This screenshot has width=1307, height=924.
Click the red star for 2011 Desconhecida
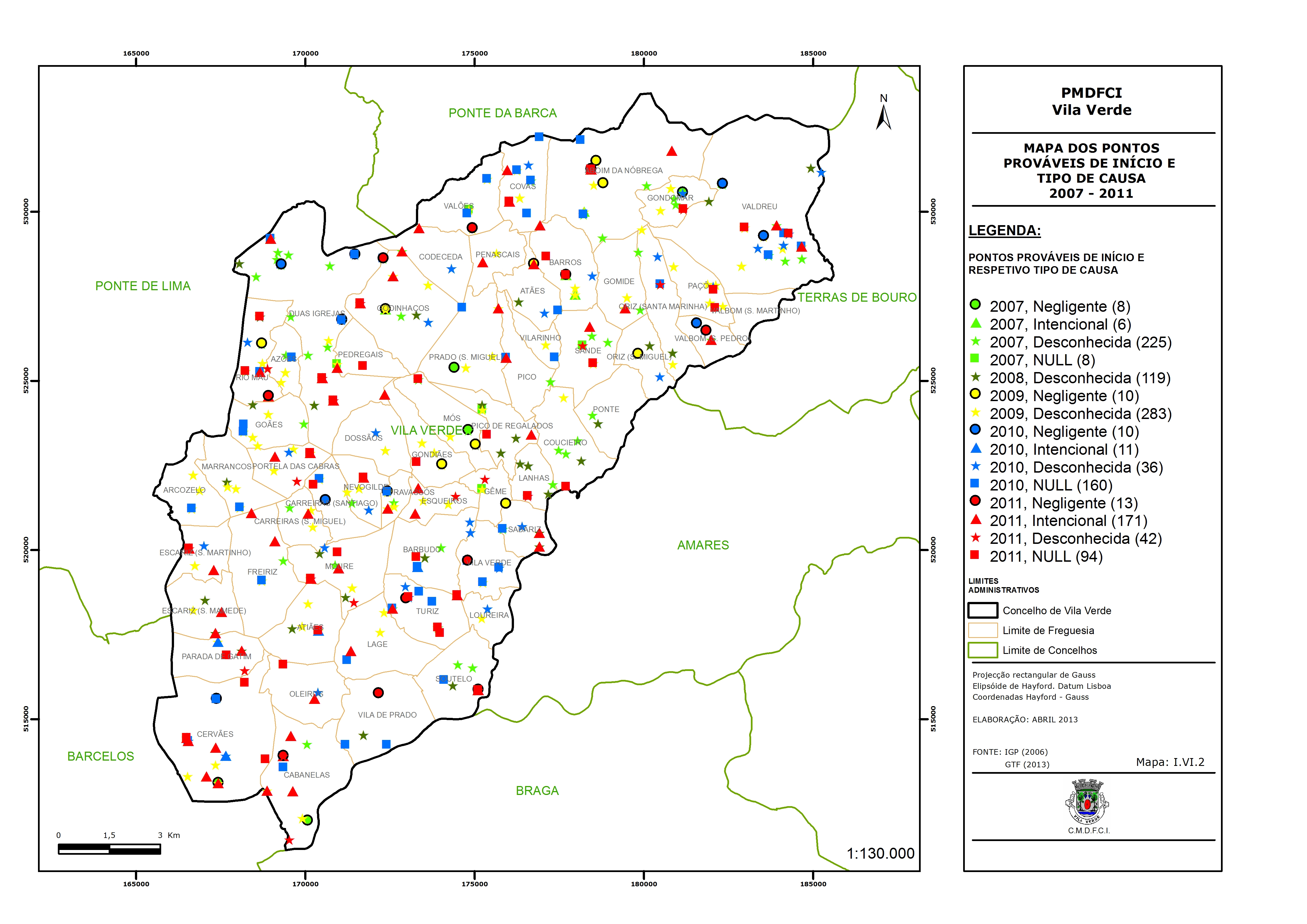976,537
